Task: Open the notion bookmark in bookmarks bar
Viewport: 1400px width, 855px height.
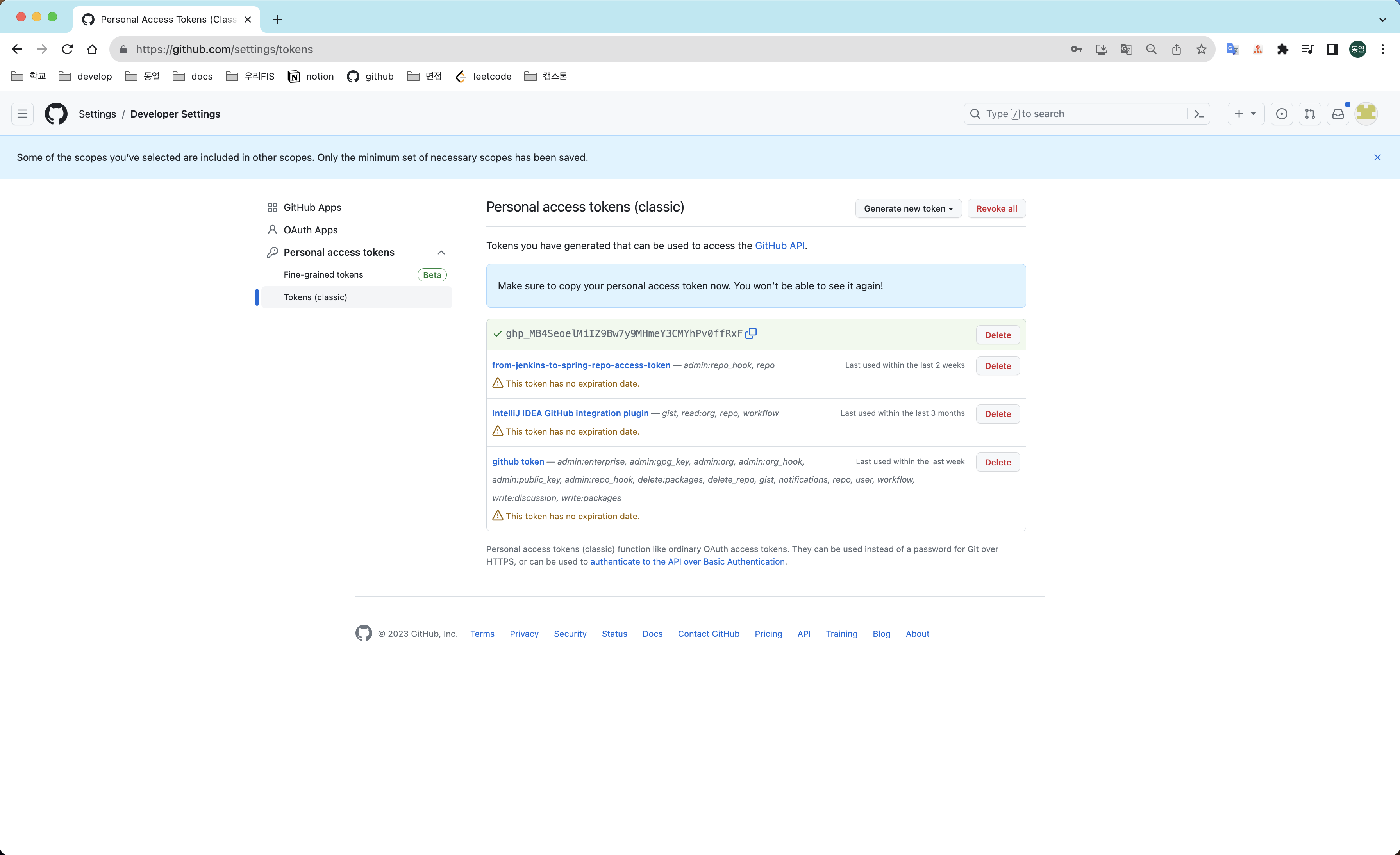Action: click(x=311, y=77)
